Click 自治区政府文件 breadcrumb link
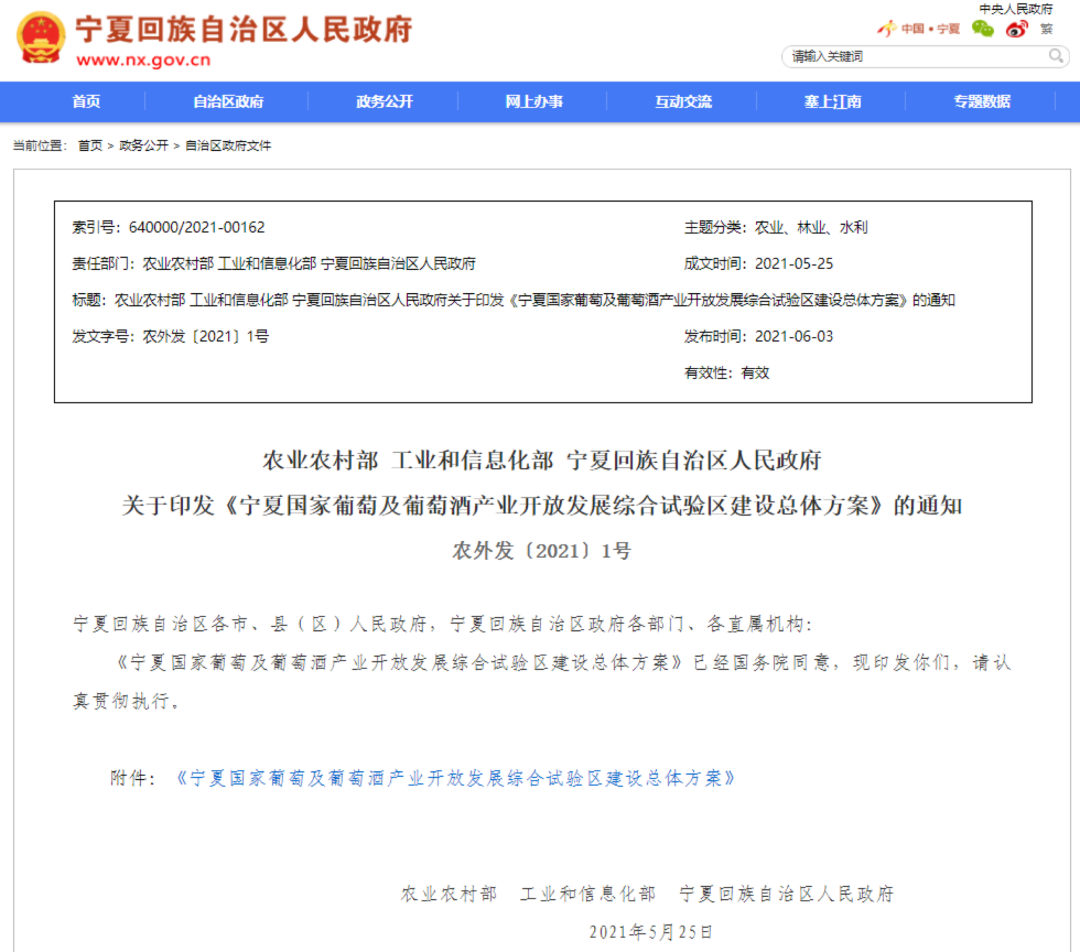Image resolution: width=1080 pixels, height=952 pixels. pyautogui.click(x=228, y=146)
